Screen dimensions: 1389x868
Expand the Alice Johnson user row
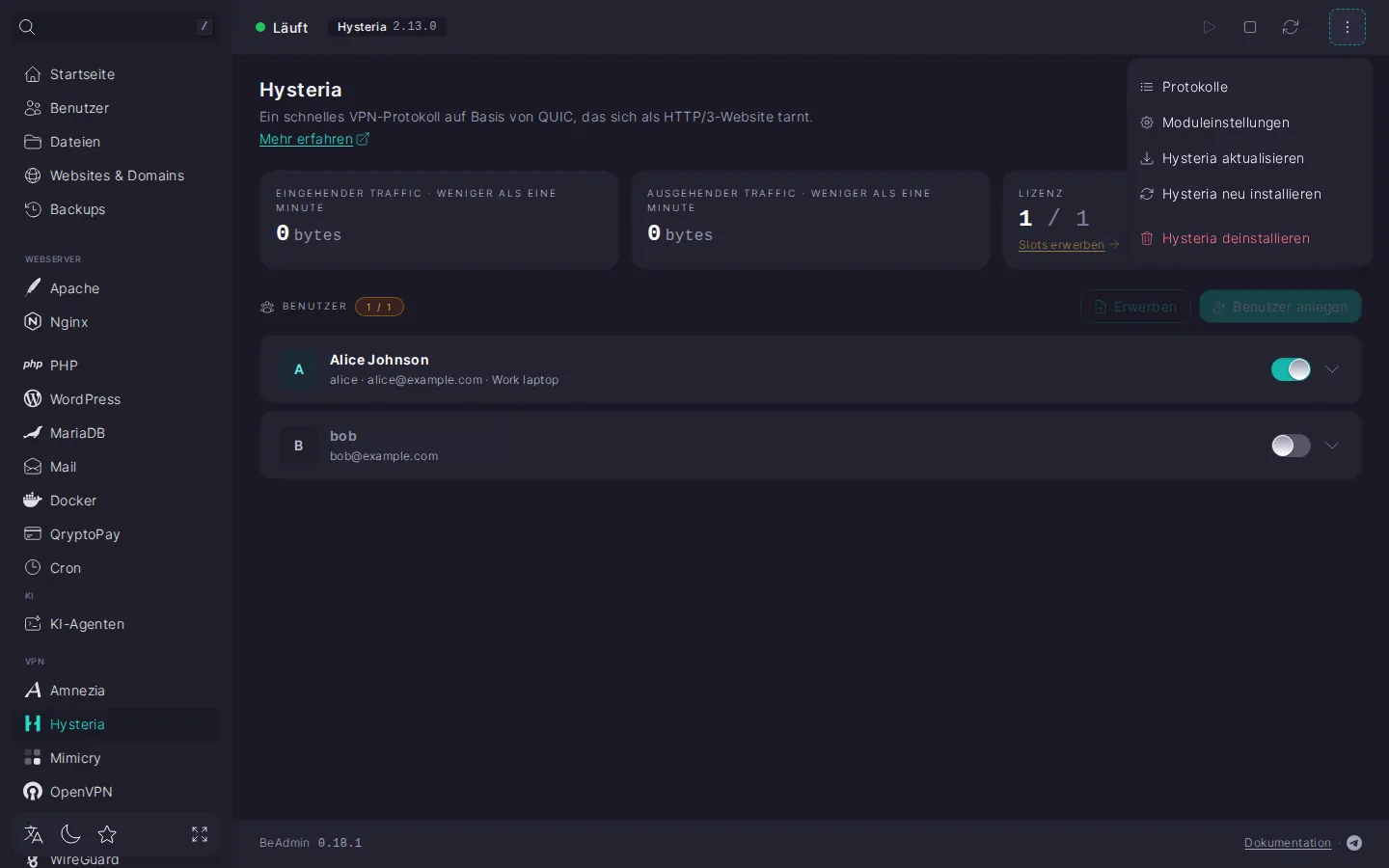pos(1332,369)
